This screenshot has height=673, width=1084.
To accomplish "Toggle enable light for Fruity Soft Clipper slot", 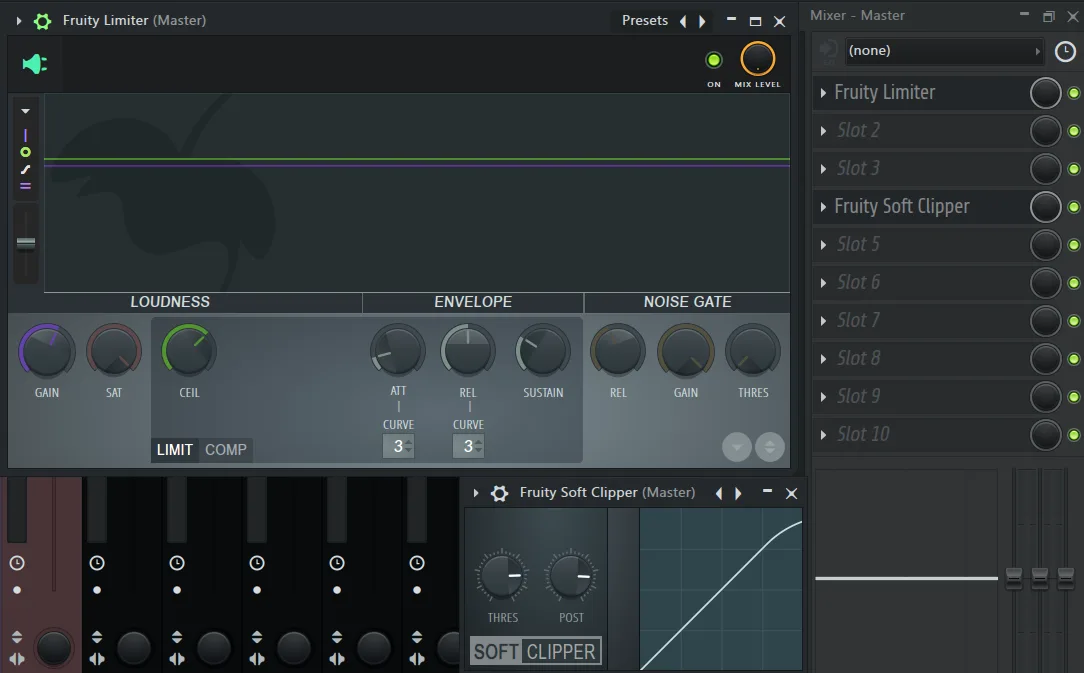I will tap(1074, 207).
